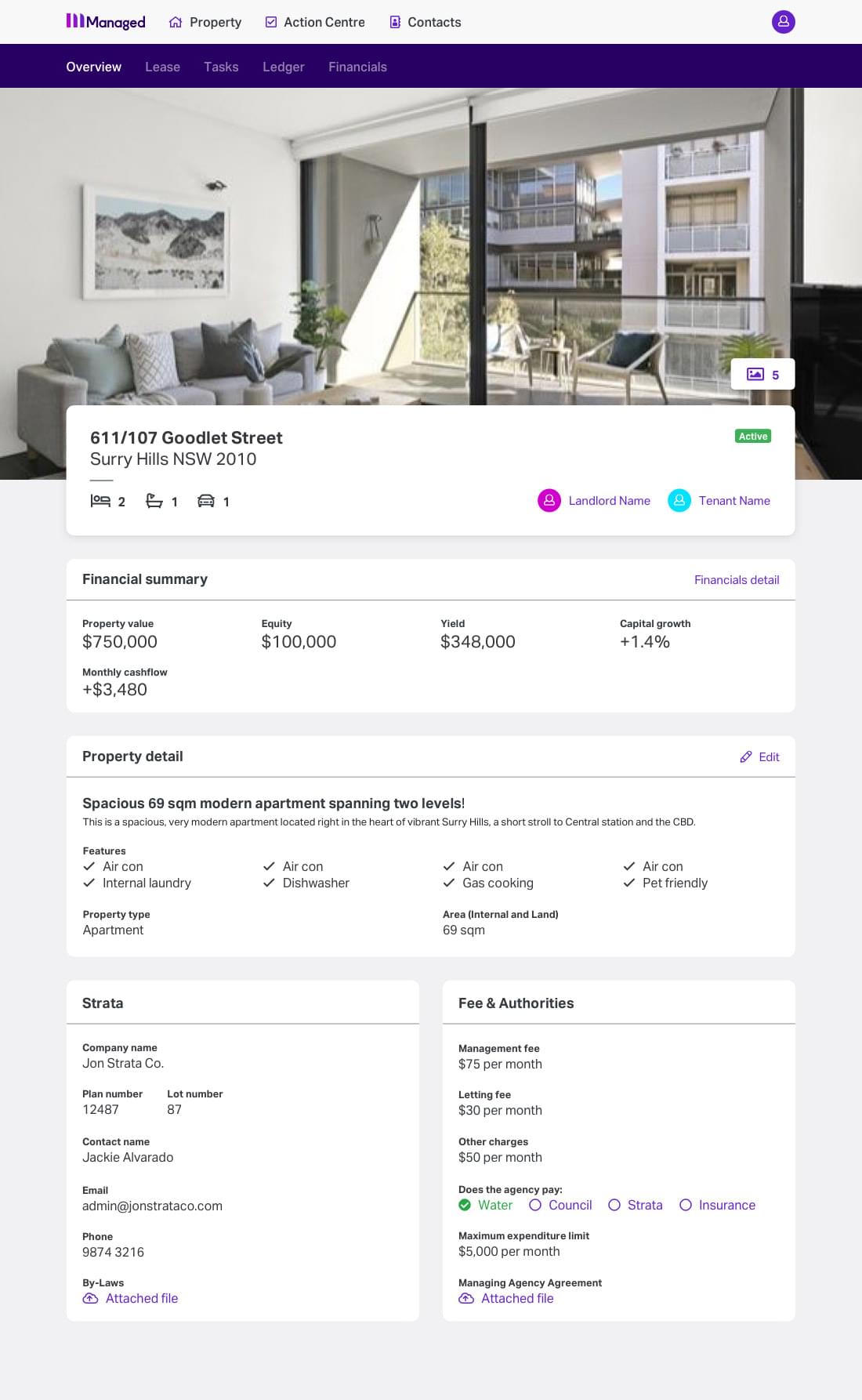Click the Landlord avatar icon

549,500
